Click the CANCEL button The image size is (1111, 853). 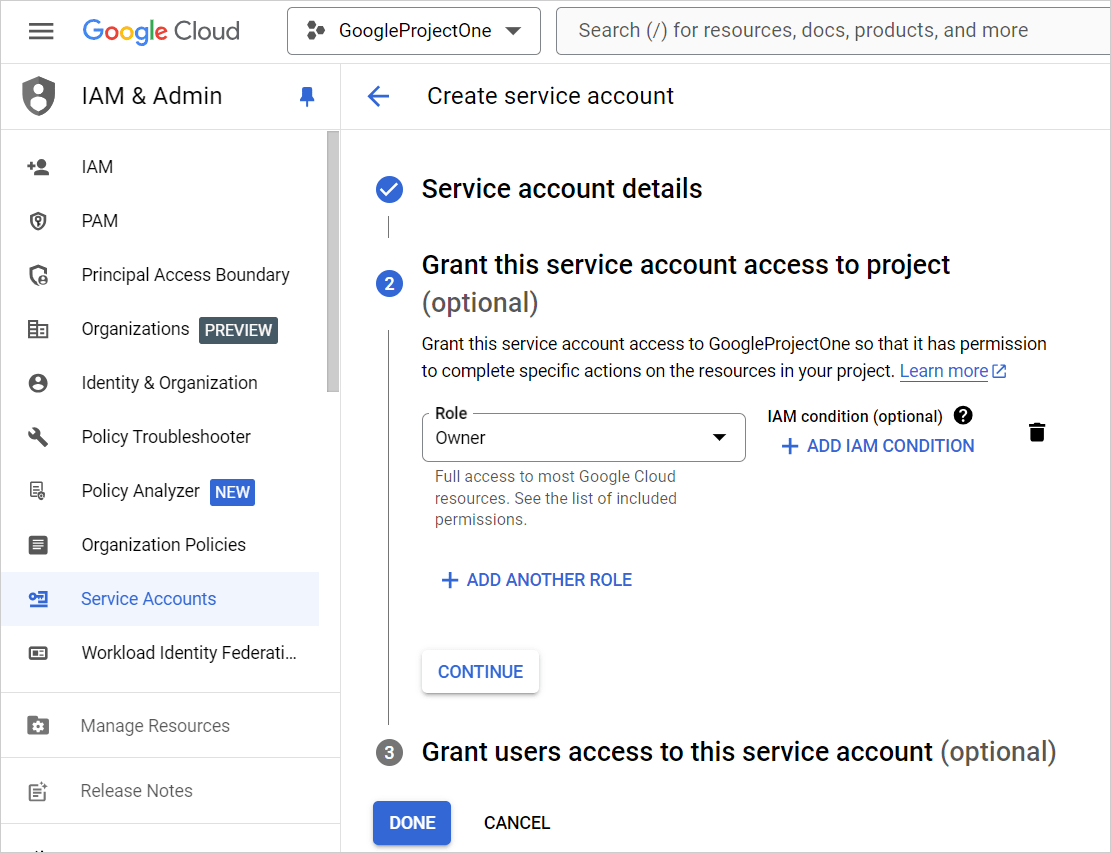pyautogui.click(x=517, y=823)
